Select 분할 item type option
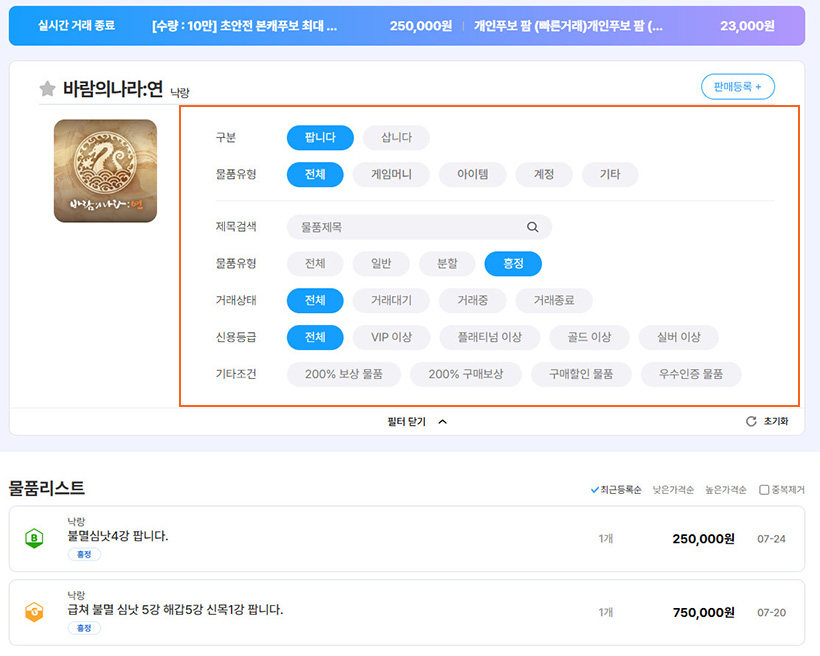Screen dimensions: 820x656 (x=447, y=264)
